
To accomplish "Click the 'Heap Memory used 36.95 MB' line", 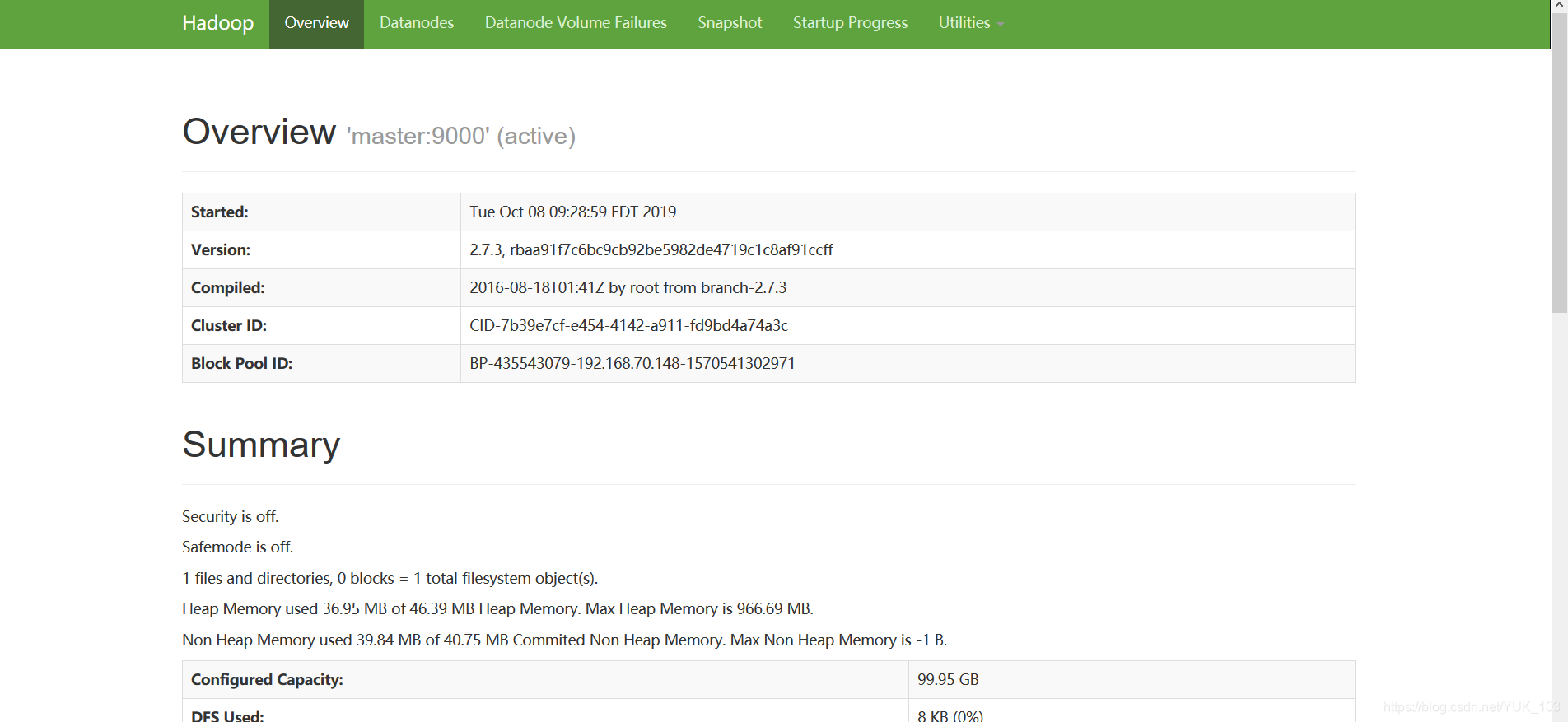I will [x=497, y=609].
